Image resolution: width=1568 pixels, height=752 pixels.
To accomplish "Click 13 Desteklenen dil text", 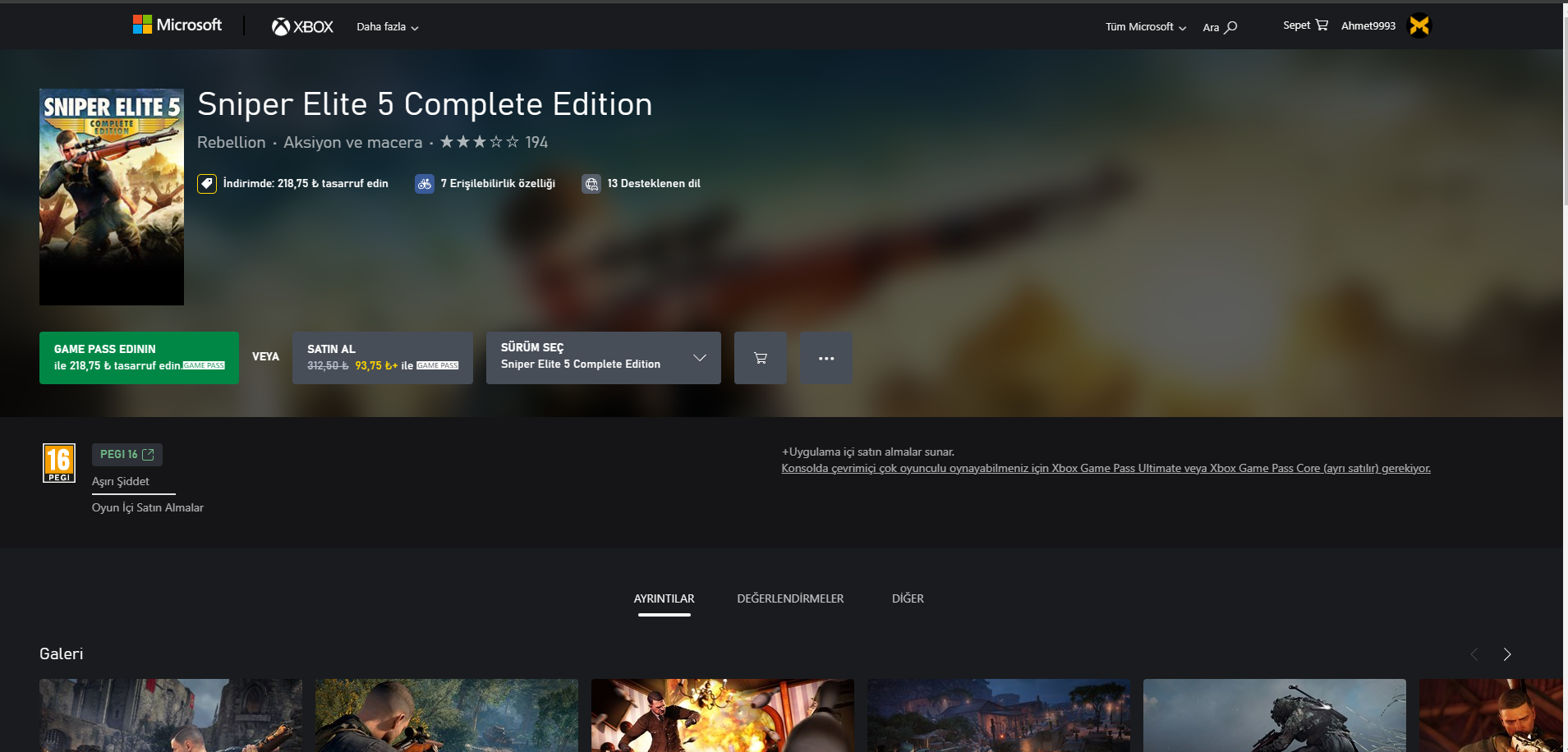I will click(x=654, y=184).
